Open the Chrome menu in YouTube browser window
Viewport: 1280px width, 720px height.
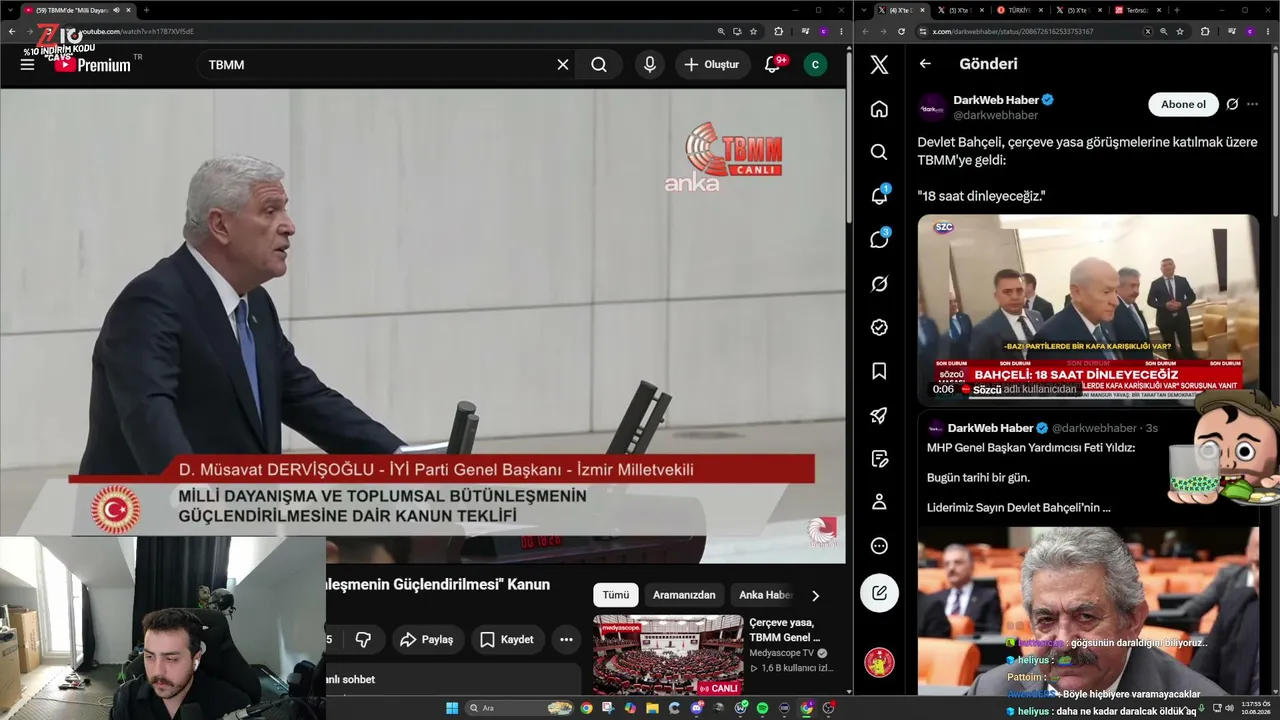[841, 31]
